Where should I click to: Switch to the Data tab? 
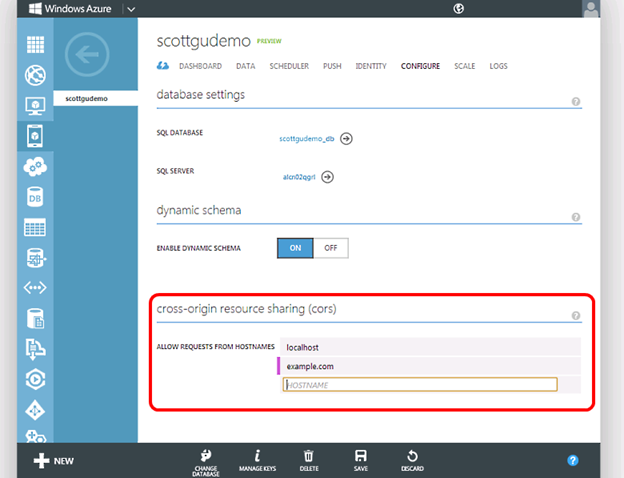[x=246, y=66]
